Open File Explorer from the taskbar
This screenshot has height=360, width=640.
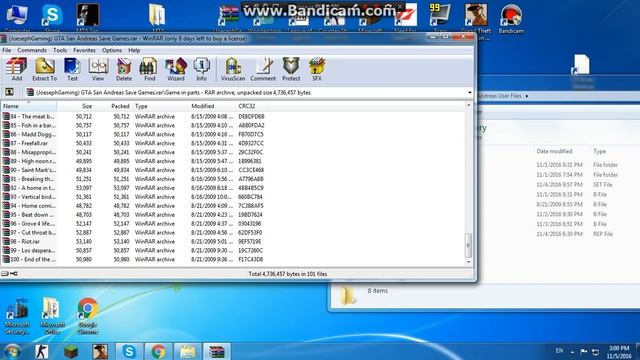(187, 351)
